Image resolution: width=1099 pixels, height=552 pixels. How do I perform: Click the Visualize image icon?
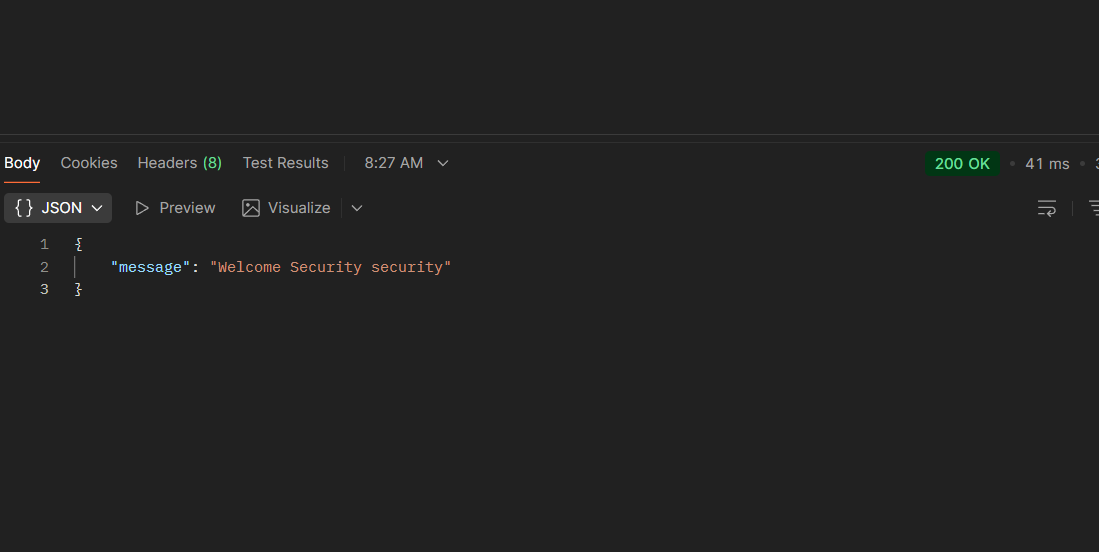click(x=251, y=208)
